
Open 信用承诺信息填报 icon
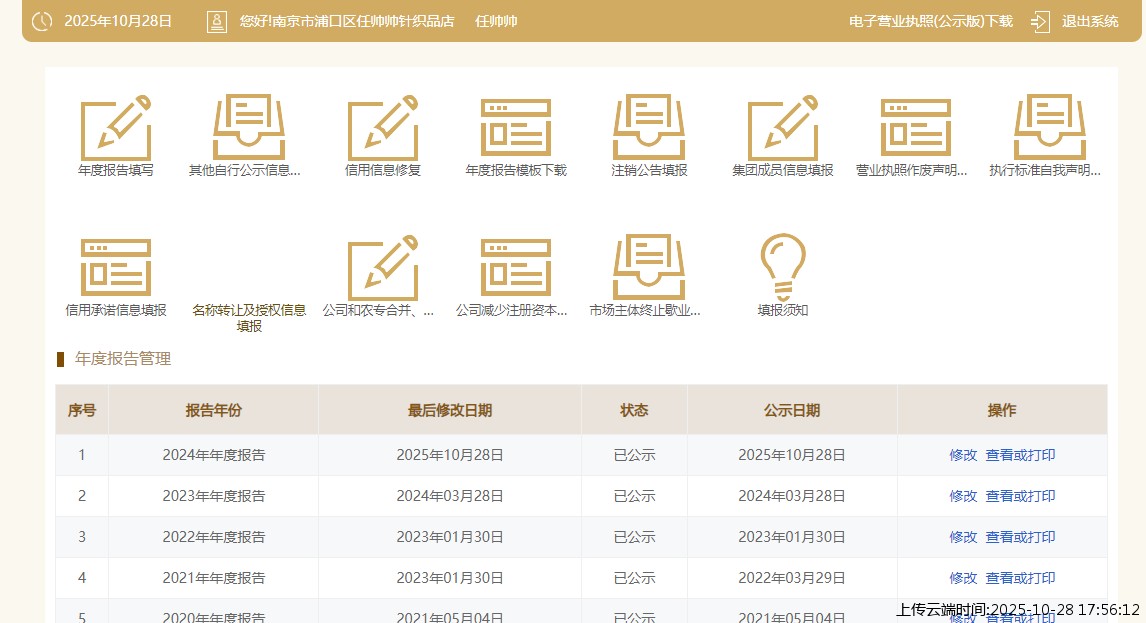(116, 268)
